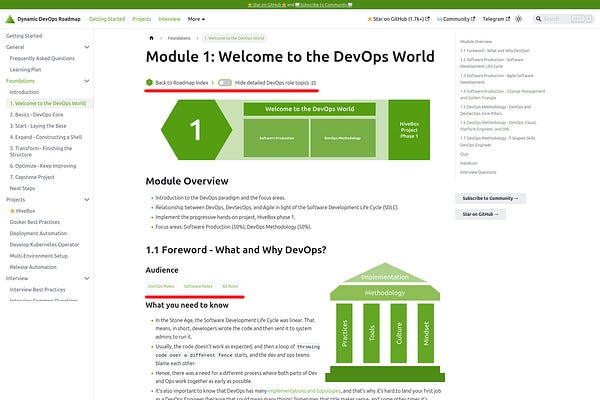Toggle Hide detailed DevOps role topics switch
Screen dimensions: 600x400
(225, 83)
